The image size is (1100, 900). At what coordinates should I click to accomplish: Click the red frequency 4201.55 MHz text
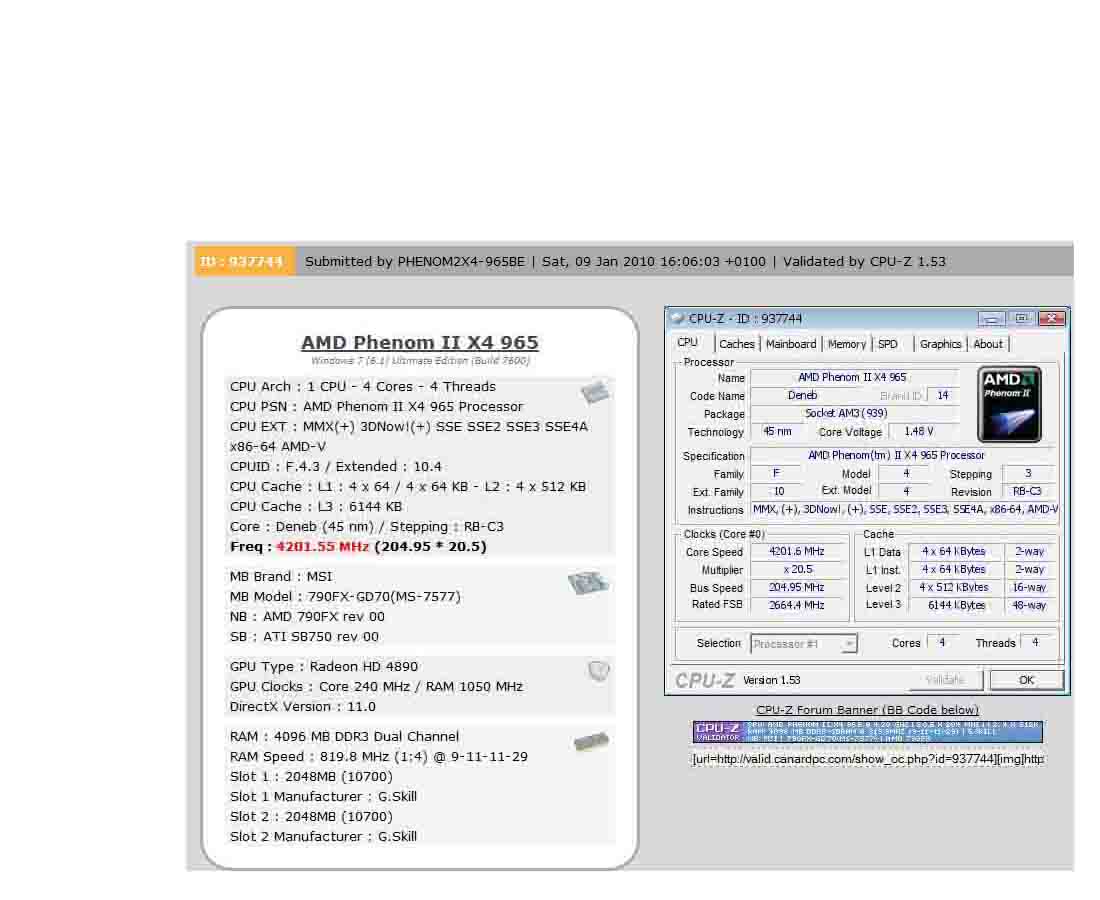(x=322, y=546)
